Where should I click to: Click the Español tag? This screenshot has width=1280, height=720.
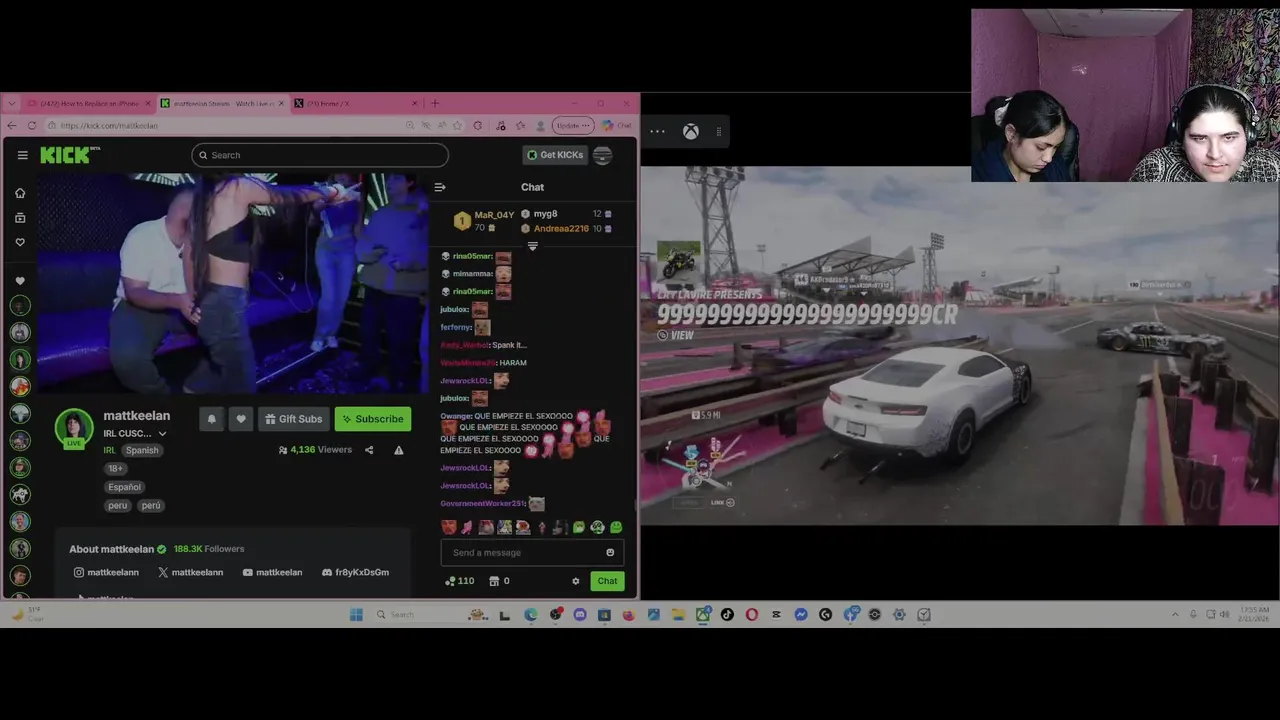pos(125,487)
